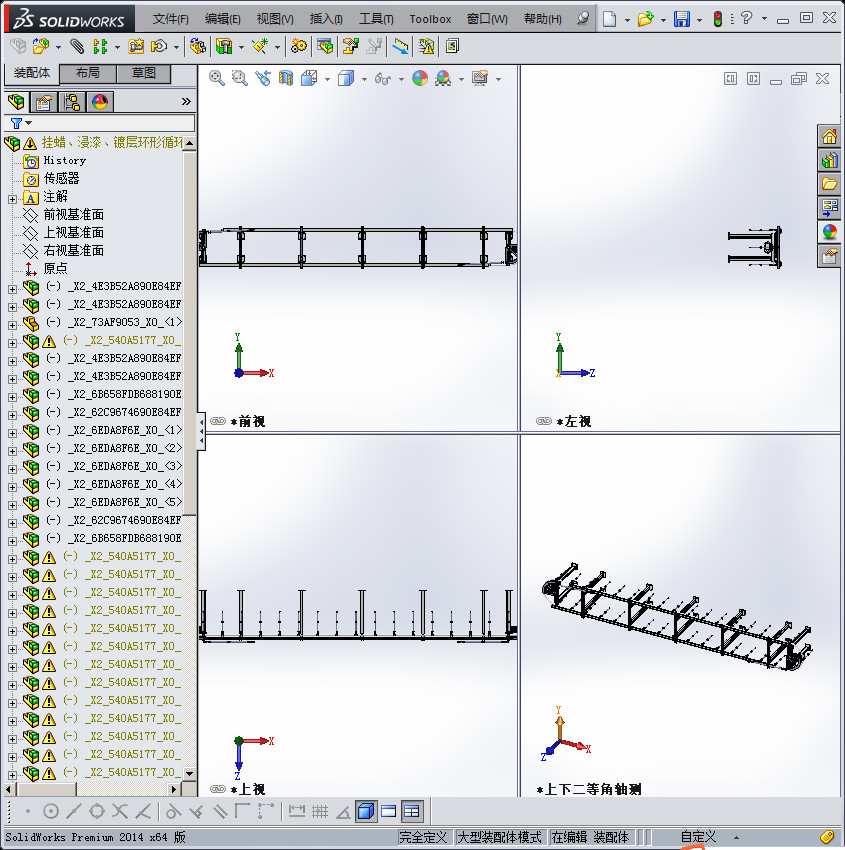Viewport: 845px width, 850px height.
Task: Expand more manager tabs chevron
Action: click(186, 101)
